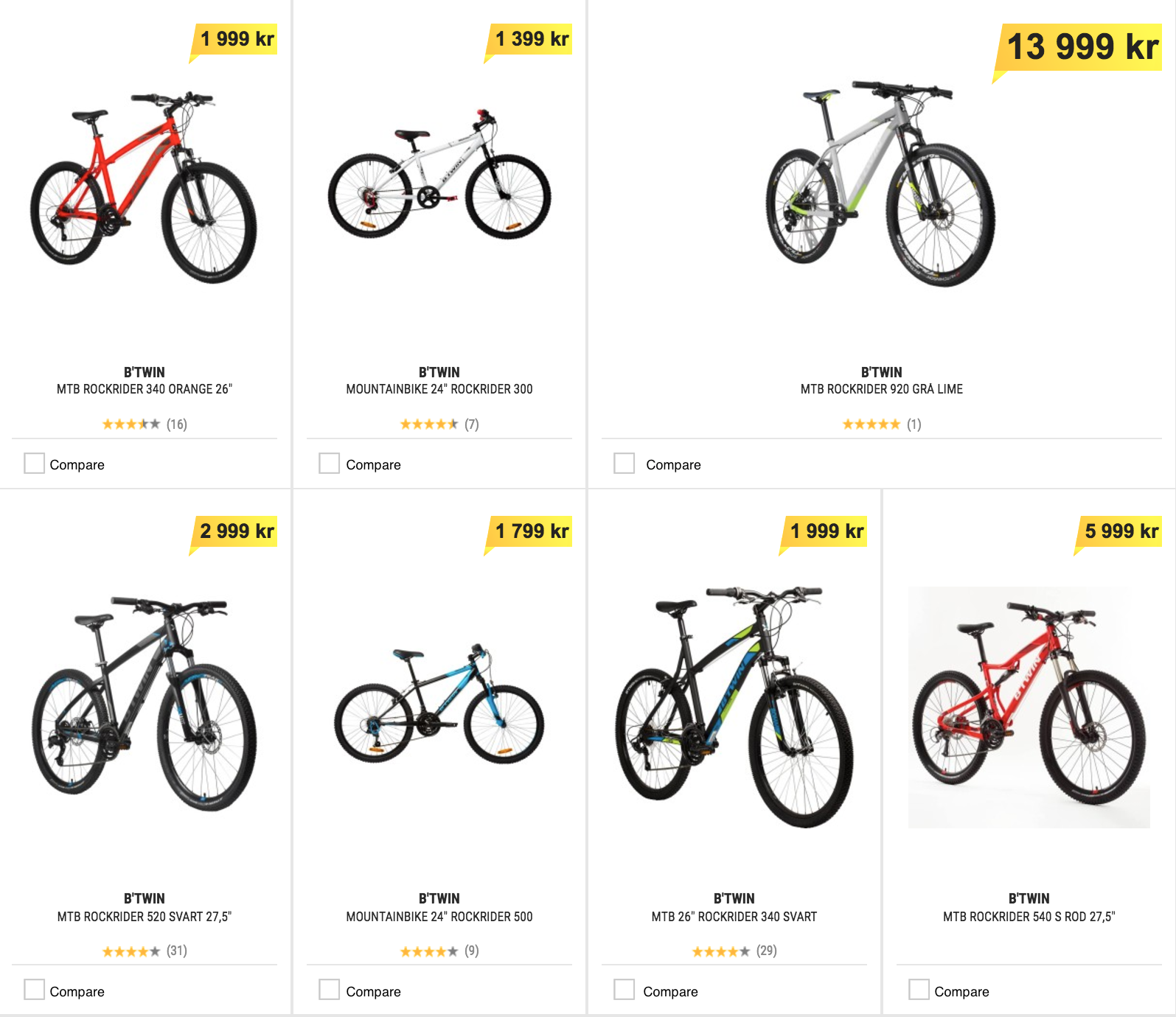Open the orange Rockrider 340 bike image
Image resolution: width=1176 pixels, height=1017 pixels.
click(x=144, y=188)
